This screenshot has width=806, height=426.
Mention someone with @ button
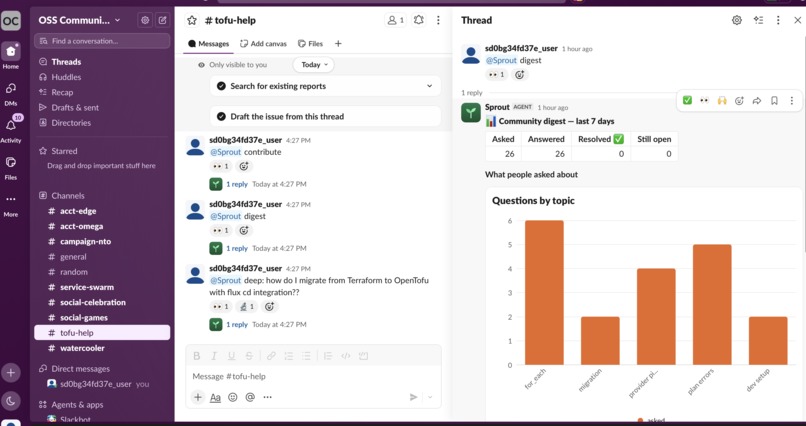click(x=250, y=397)
